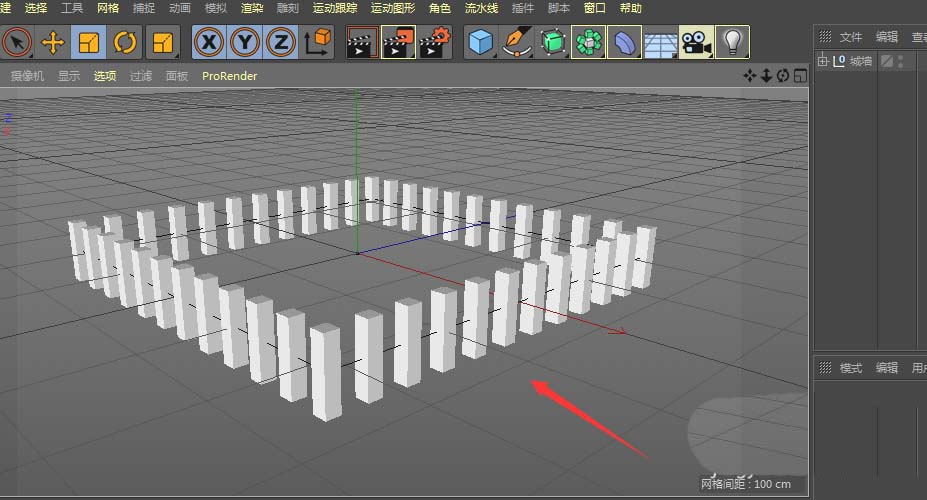Viewport: 927px width, 500px height.
Task: Open the 渲染 menu
Action: click(252, 8)
